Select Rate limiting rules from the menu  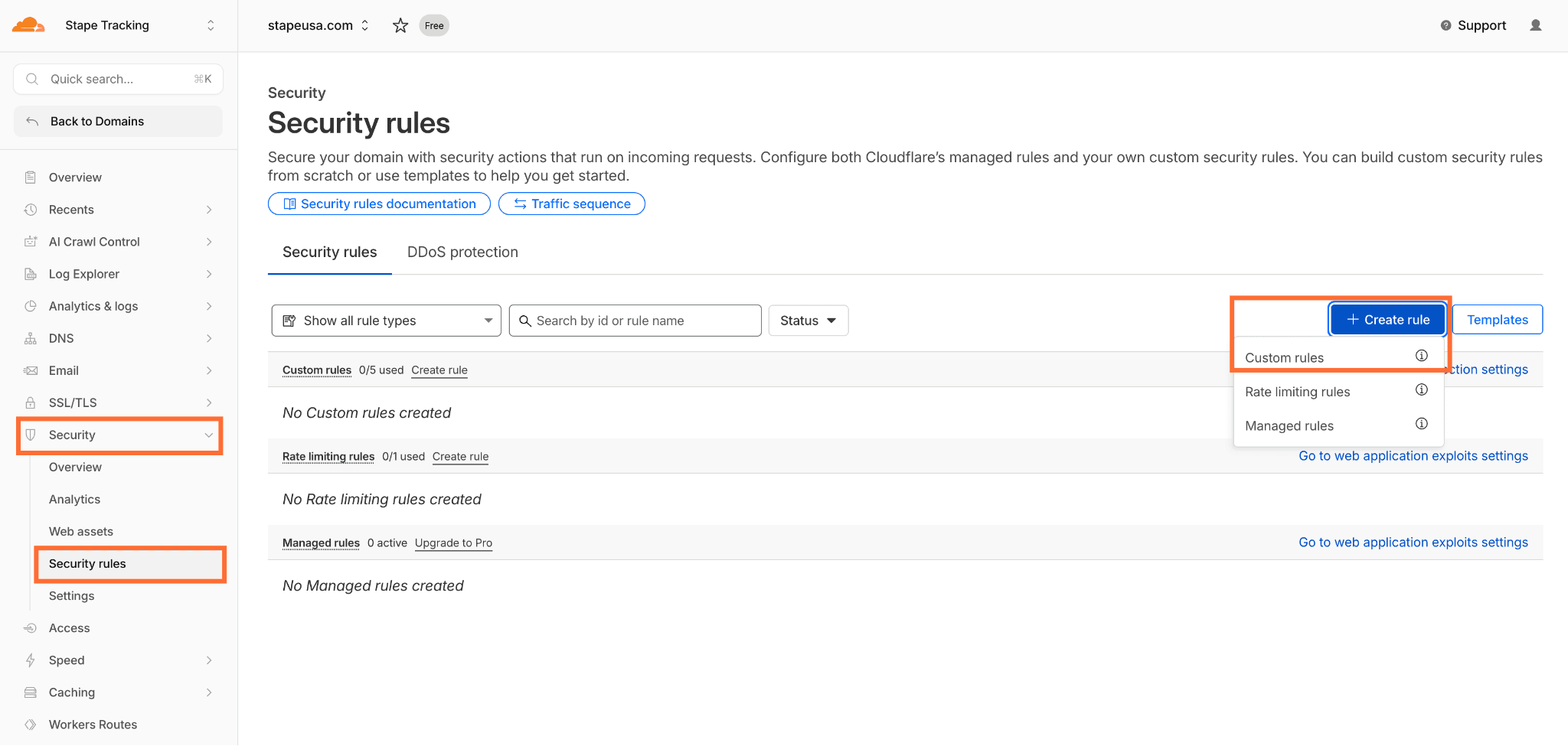1297,392
